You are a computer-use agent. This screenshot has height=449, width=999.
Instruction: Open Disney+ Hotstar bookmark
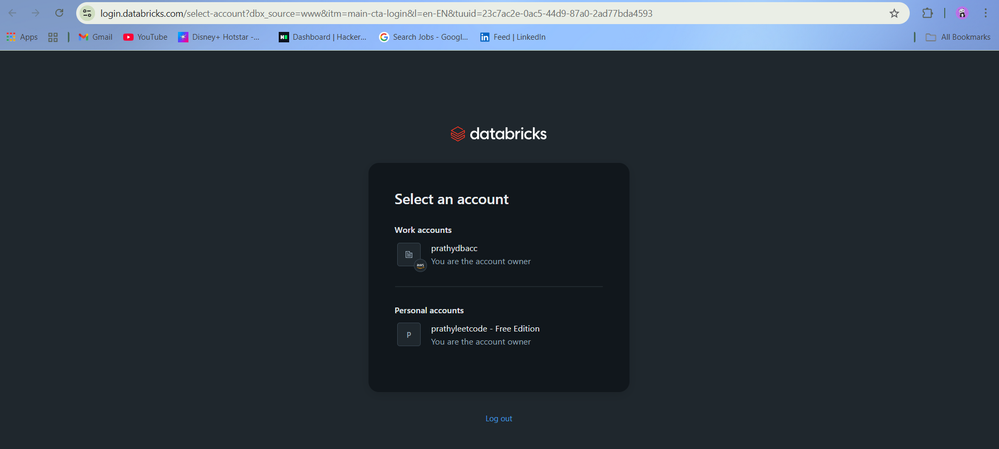click(x=219, y=37)
